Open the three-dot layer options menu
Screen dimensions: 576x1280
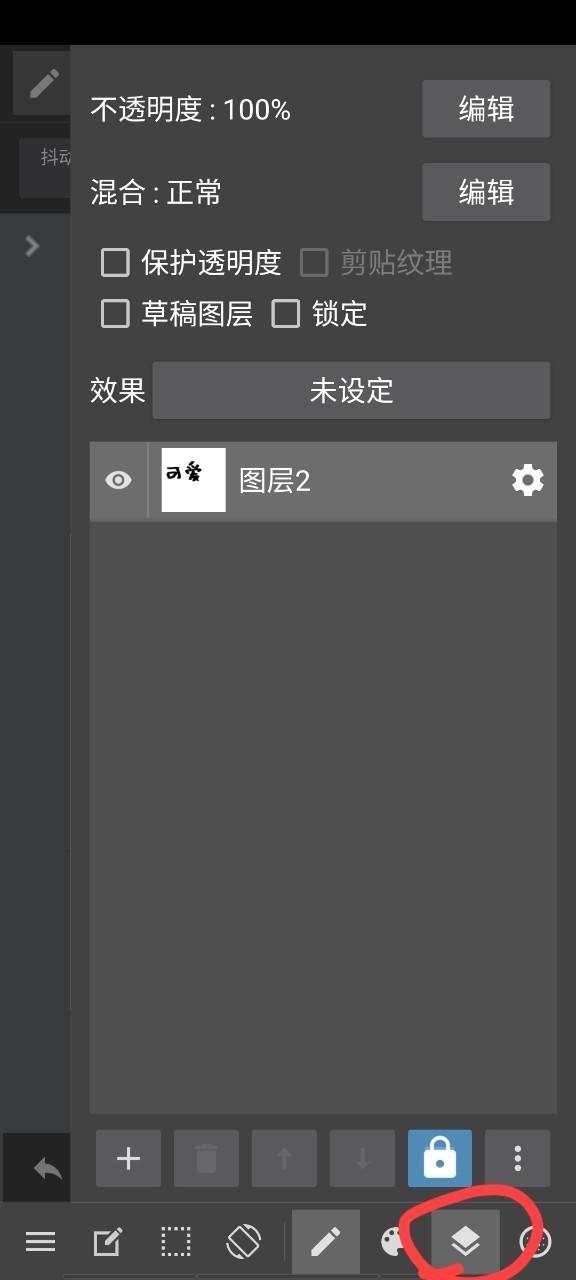click(518, 1158)
